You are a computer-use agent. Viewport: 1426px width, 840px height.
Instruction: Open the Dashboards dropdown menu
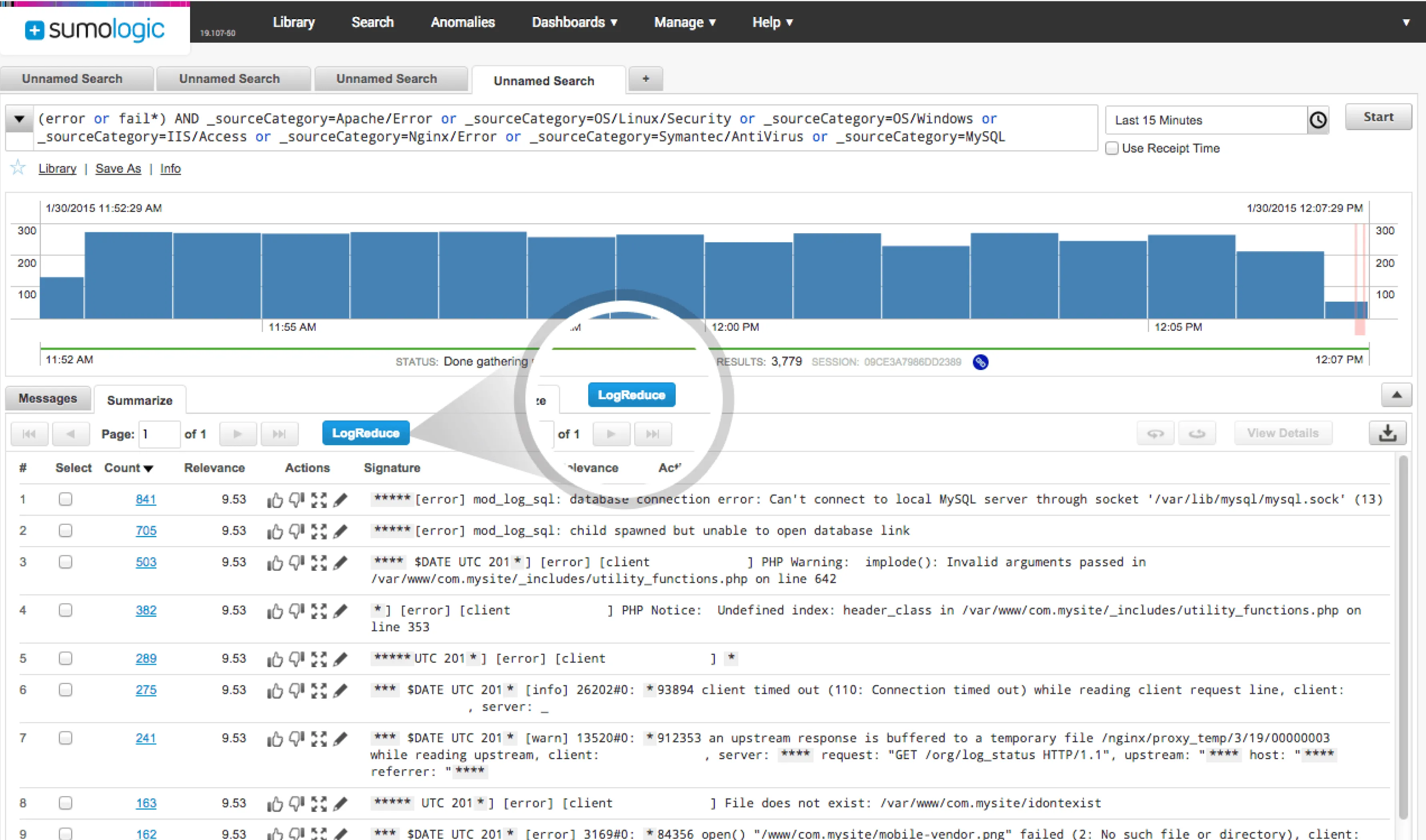574,22
